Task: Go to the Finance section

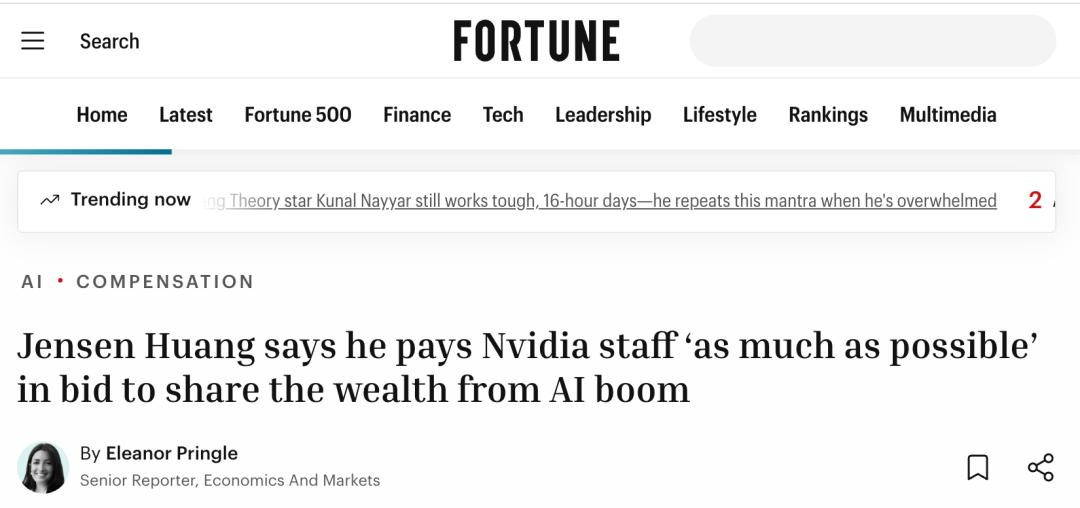Action: [x=417, y=114]
